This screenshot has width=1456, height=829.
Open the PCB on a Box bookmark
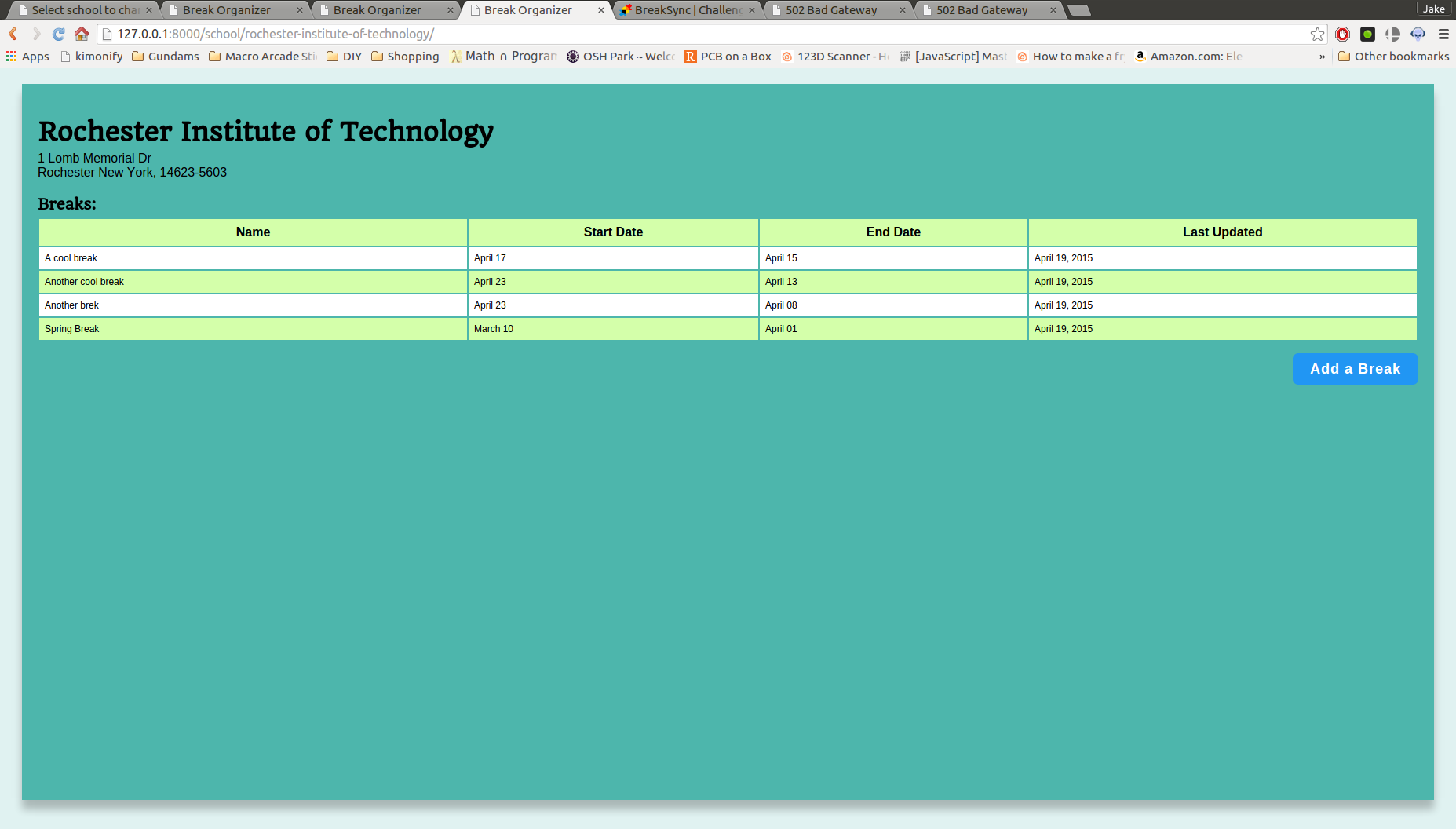728,57
